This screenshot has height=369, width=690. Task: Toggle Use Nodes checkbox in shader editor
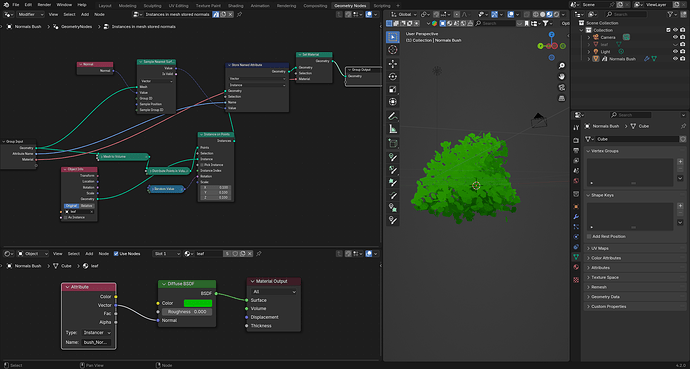116,253
